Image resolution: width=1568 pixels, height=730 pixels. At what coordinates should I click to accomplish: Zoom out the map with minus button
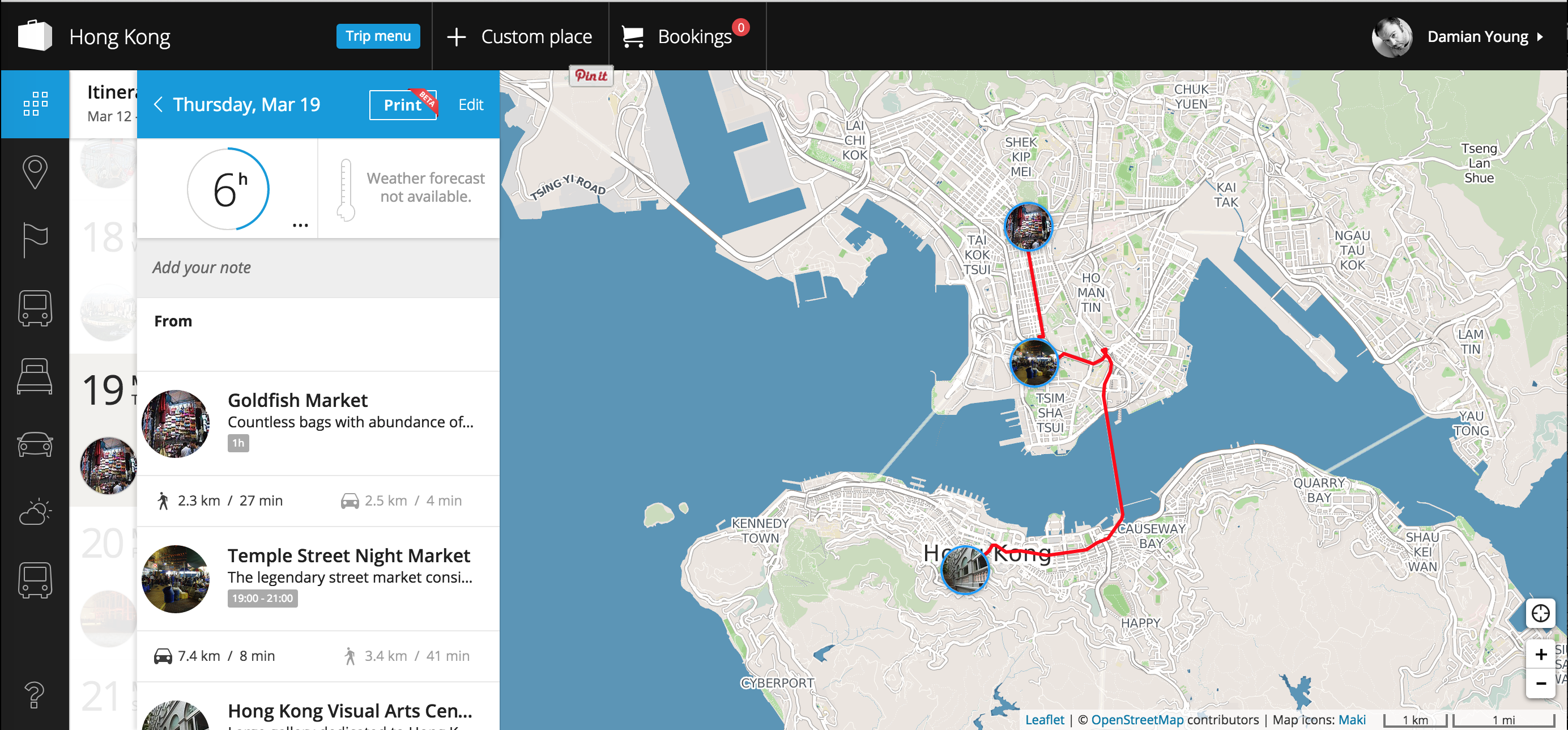(x=1541, y=683)
